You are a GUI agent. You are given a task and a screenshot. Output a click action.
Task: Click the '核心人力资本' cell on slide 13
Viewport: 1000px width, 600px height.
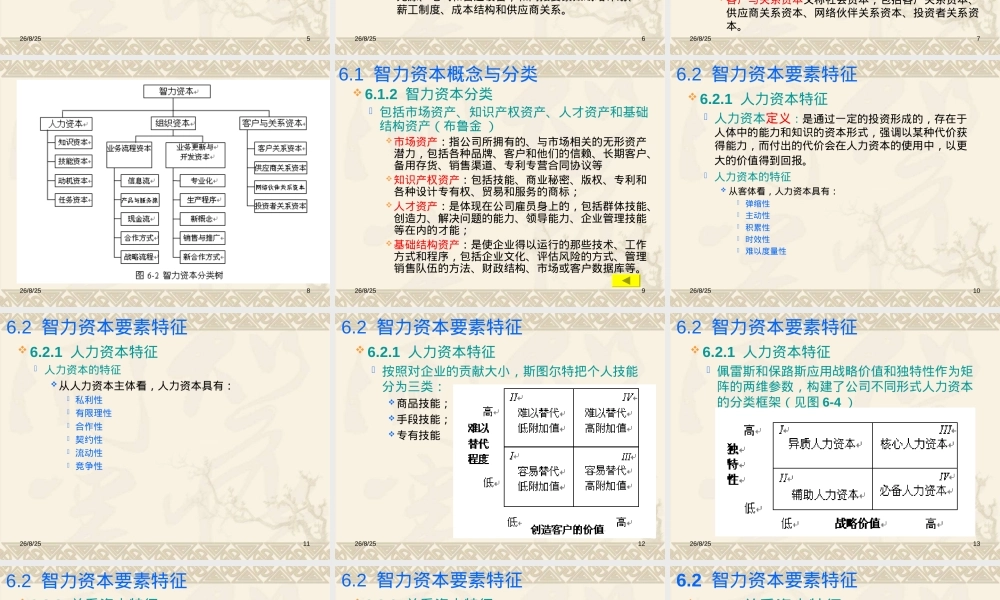click(x=915, y=445)
